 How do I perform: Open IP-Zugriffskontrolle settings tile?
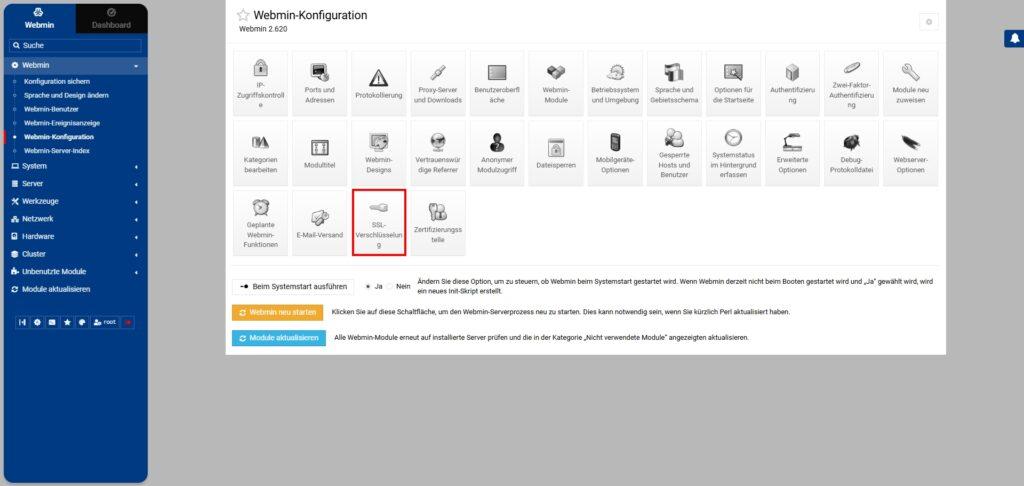coord(261,84)
